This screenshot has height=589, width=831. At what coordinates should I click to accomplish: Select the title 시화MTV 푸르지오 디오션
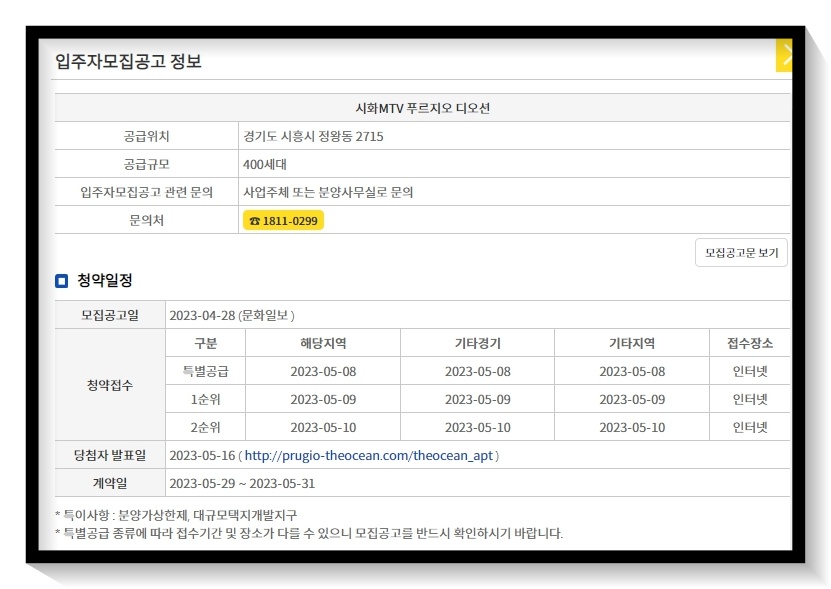coord(422,108)
